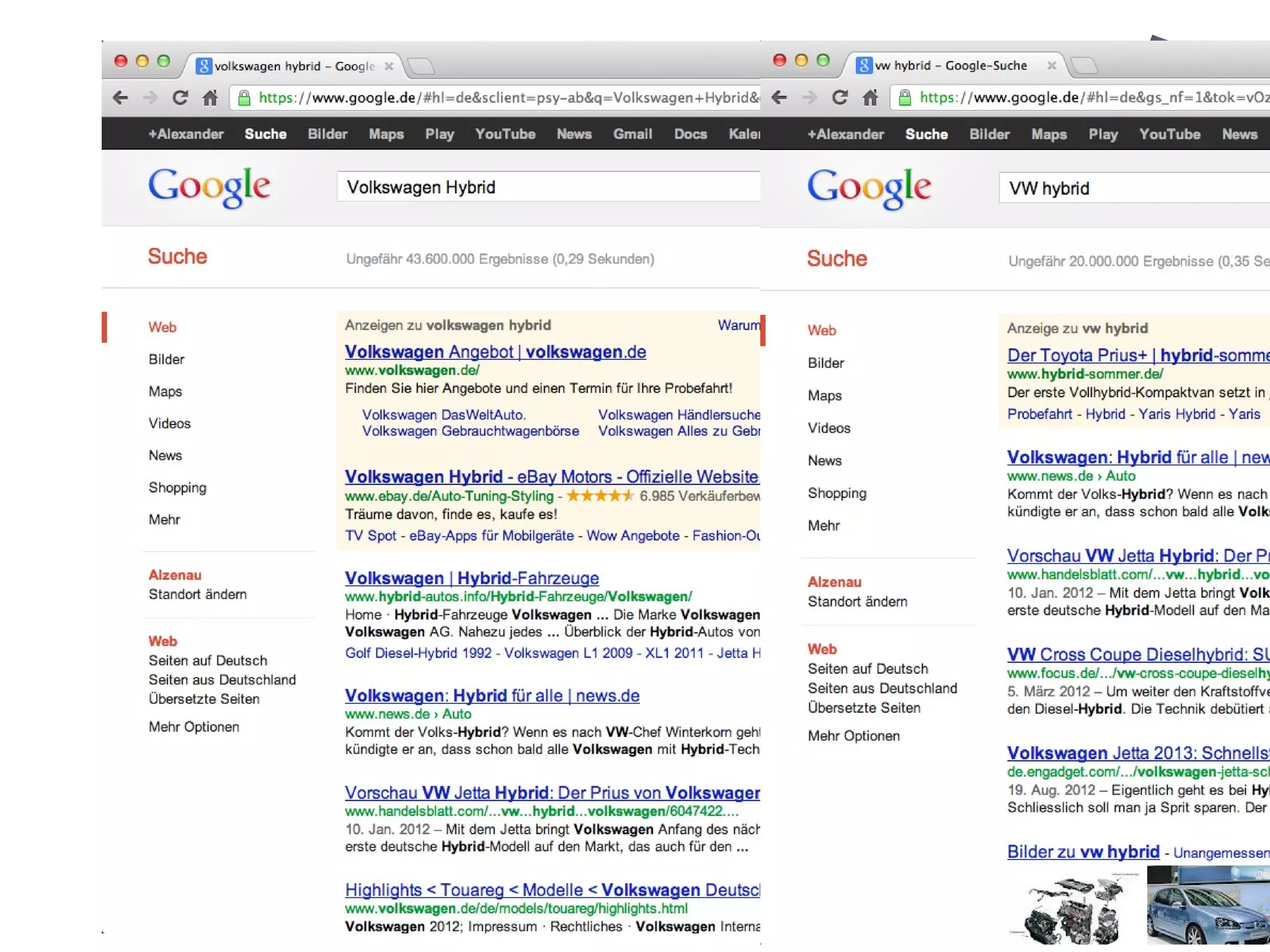The width and height of the screenshot is (1270, 952).
Task: Click 'Yaris Hybrid' sublink in right window
Action: coord(1176,414)
